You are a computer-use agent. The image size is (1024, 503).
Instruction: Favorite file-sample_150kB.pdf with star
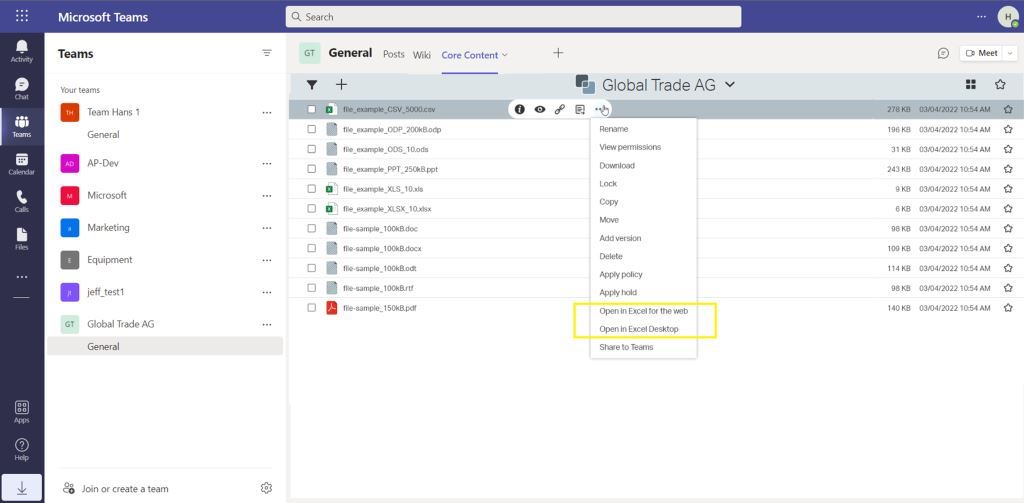1008,308
